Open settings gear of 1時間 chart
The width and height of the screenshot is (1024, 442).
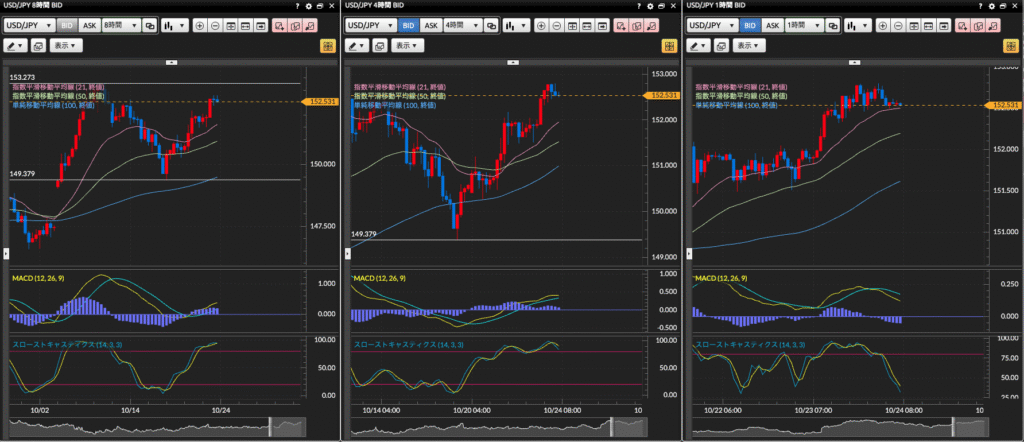pyautogui.click(x=994, y=6)
